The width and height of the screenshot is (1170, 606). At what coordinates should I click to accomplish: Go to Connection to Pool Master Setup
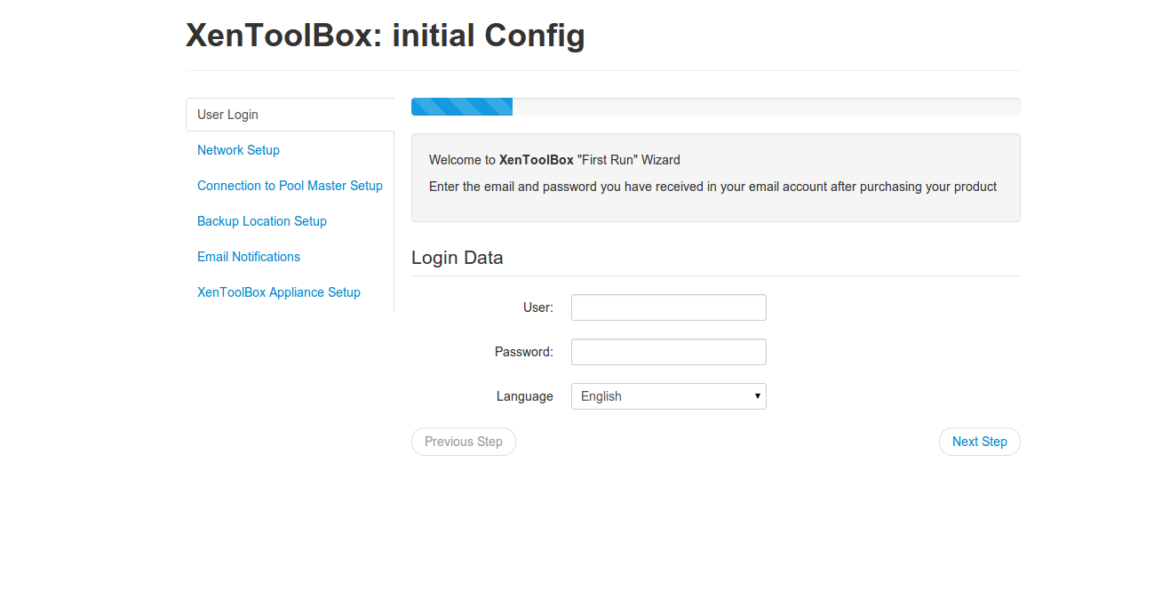[x=290, y=186]
